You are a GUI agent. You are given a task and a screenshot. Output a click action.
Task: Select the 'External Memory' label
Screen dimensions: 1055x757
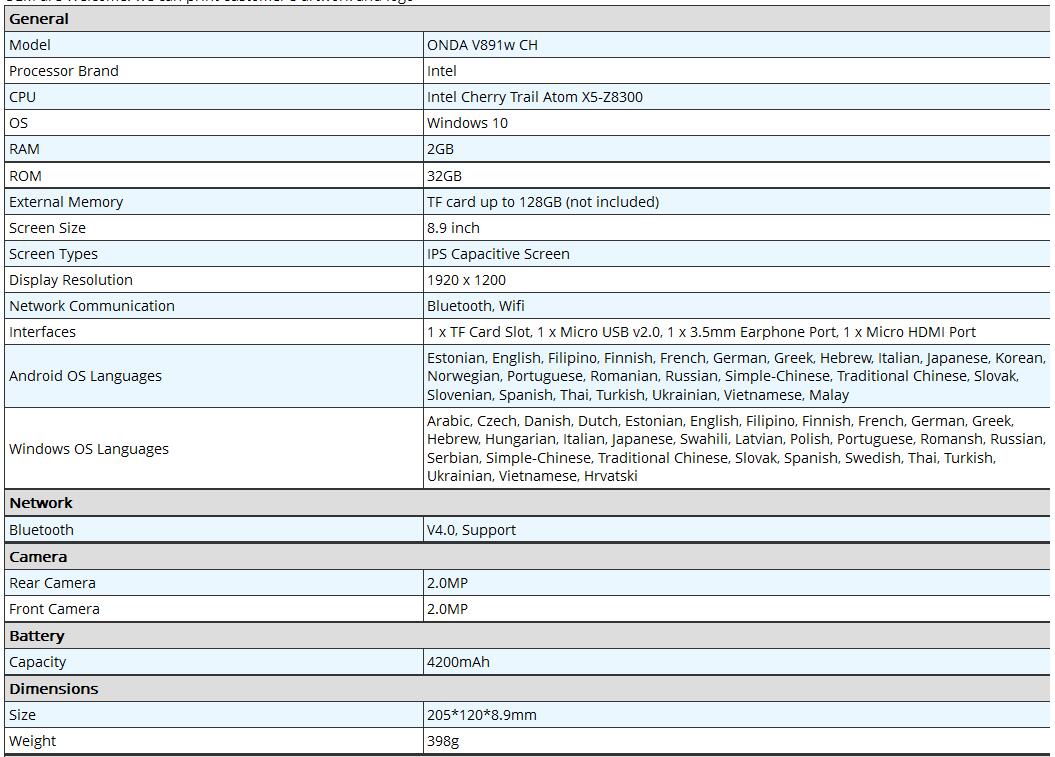(66, 202)
